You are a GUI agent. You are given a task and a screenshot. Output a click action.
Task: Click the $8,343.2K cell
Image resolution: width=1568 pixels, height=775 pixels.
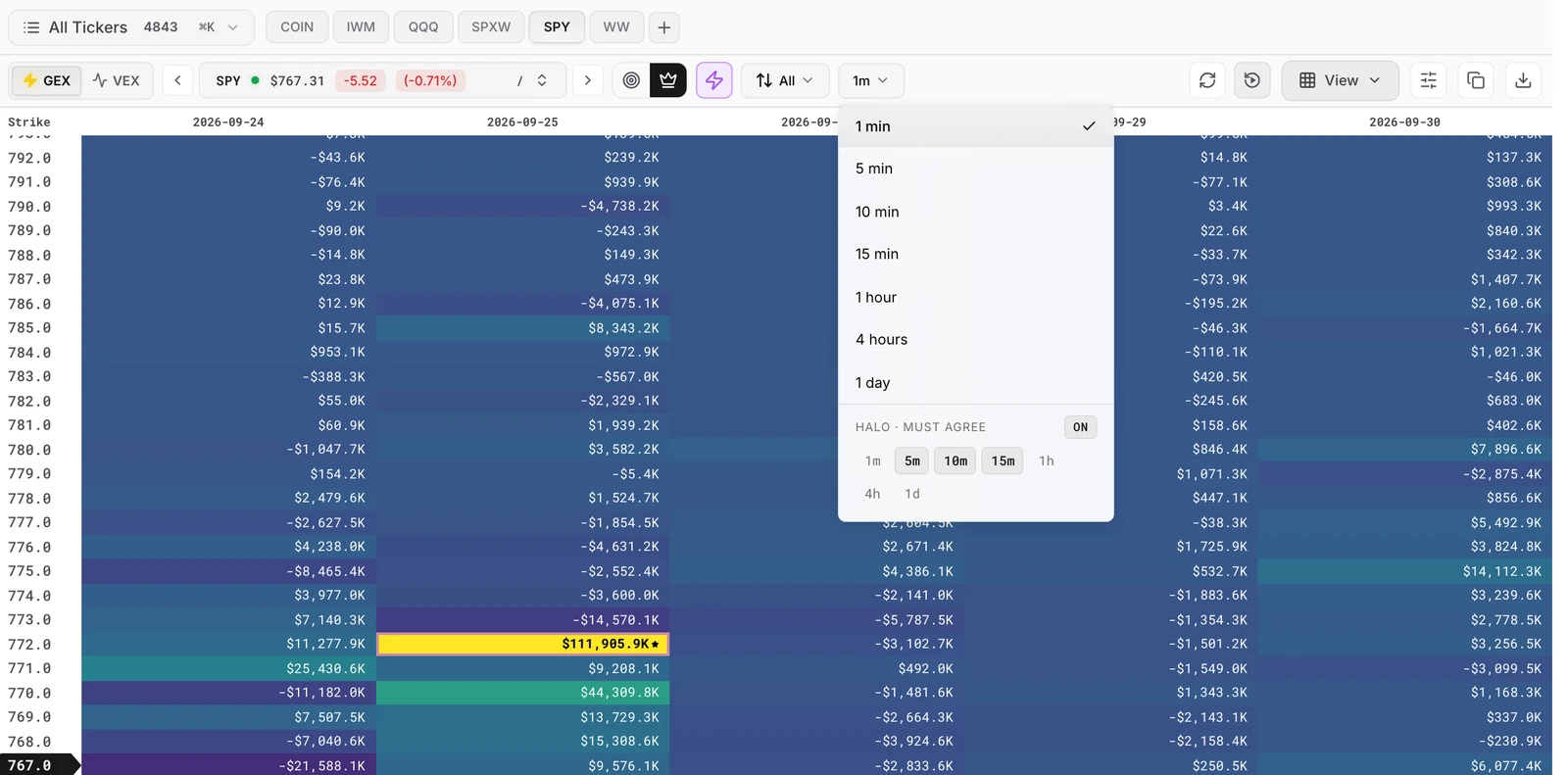click(x=522, y=328)
